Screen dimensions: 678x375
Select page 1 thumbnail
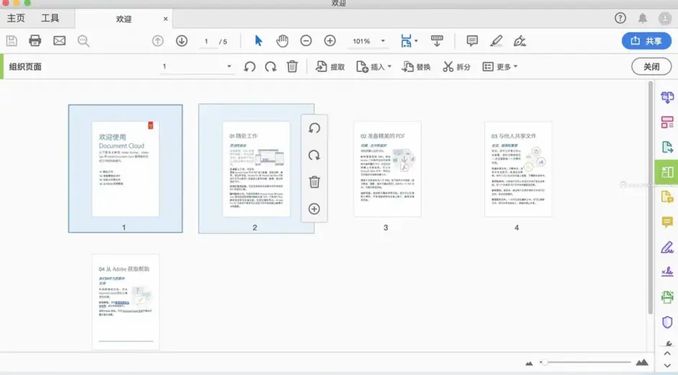click(125, 169)
